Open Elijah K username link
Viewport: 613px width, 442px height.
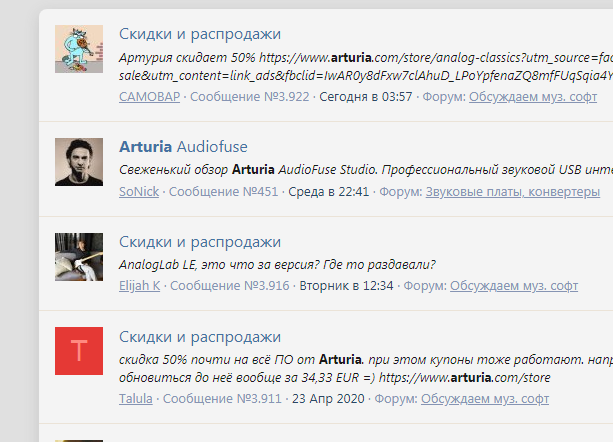pyautogui.click(x=139, y=286)
